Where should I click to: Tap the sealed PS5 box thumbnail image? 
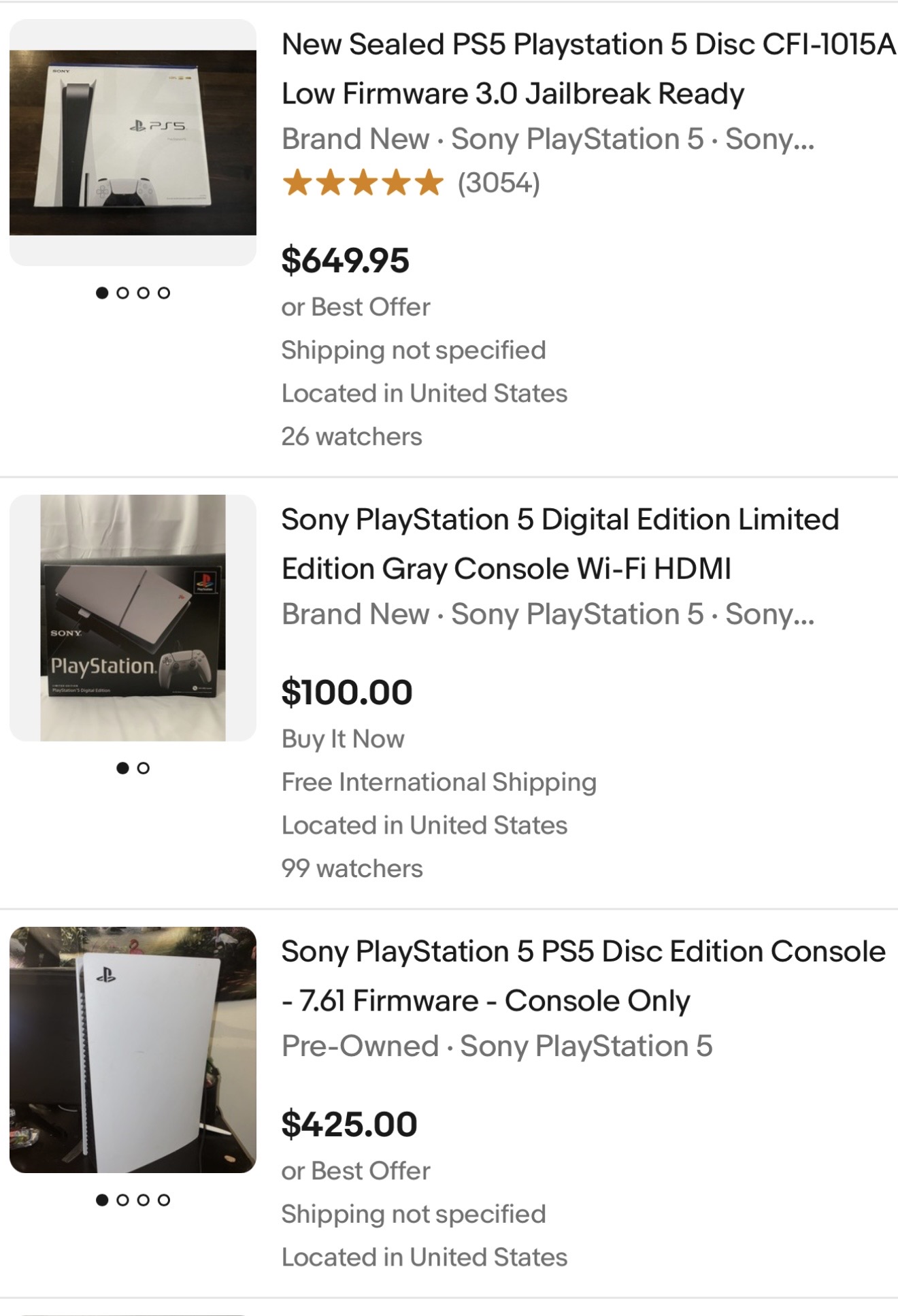[x=133, y=142]
